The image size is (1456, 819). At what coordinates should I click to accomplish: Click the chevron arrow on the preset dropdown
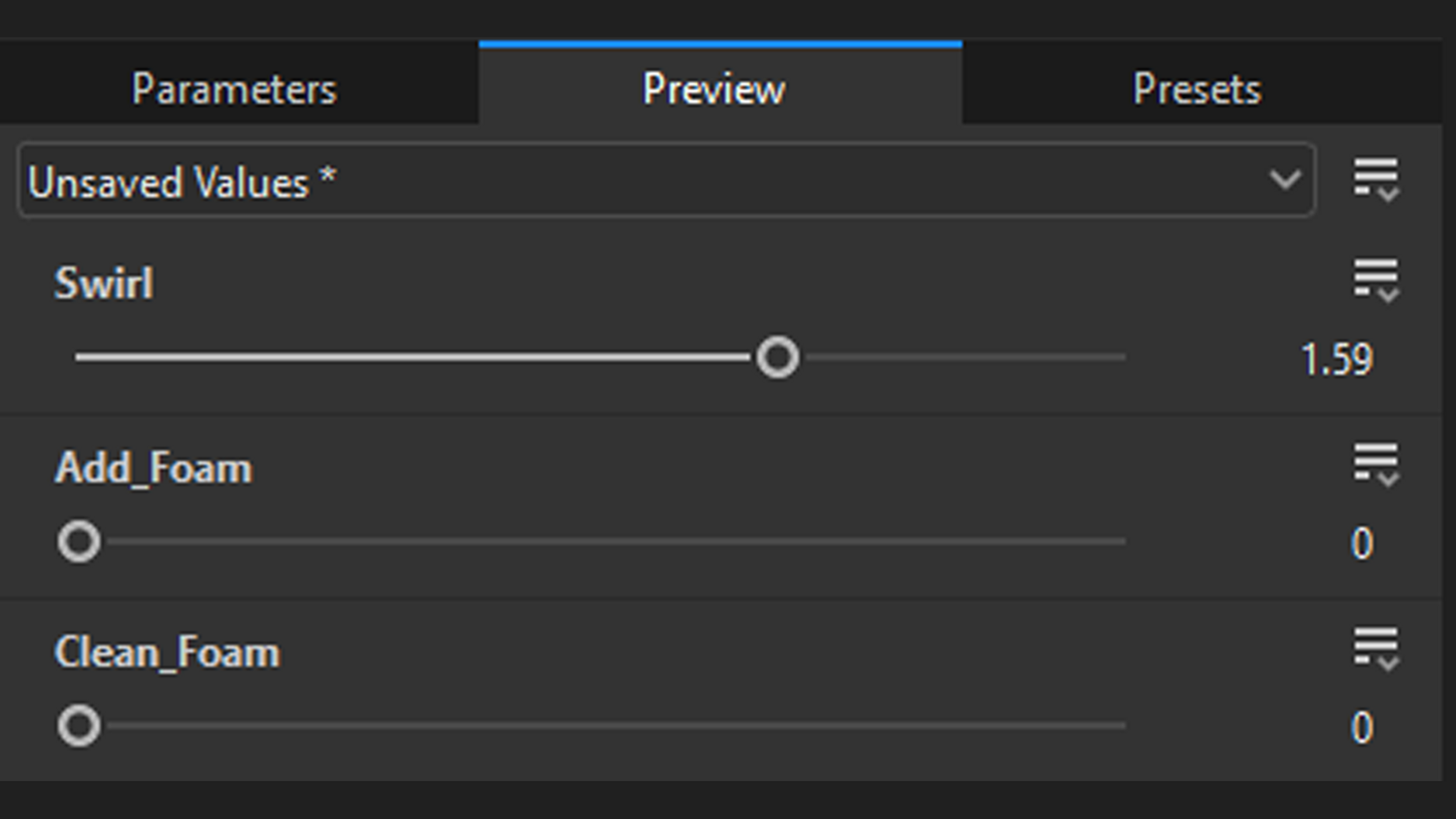1285,180
